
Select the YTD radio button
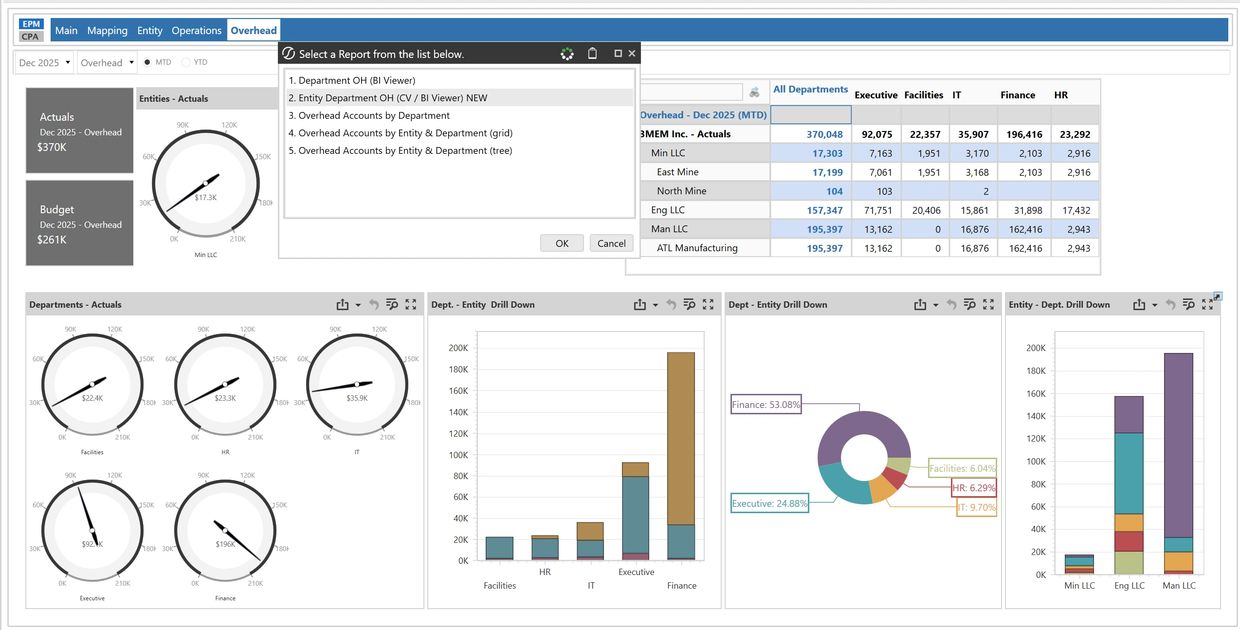tap(186, 62)
